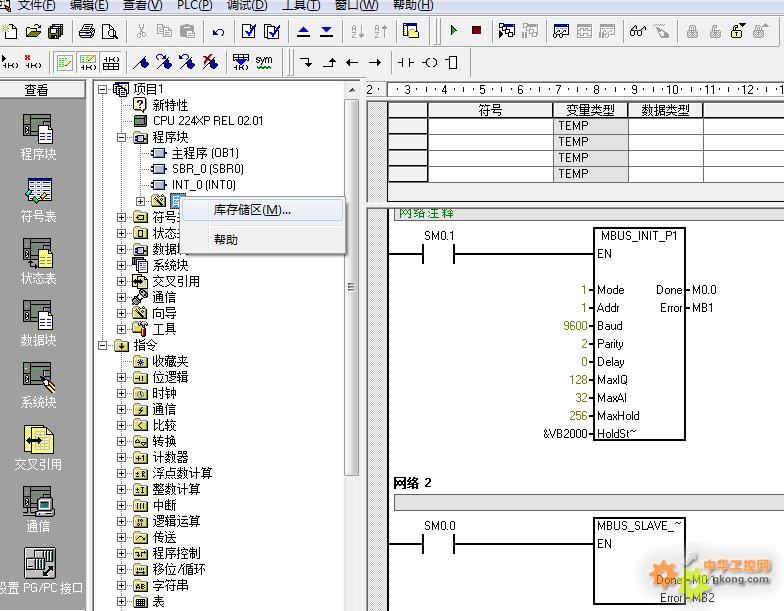Image resolution: width=784 pixels, height=611 pixels.
Task: Click the M0.0 Done output
Action: pos(704,290)
